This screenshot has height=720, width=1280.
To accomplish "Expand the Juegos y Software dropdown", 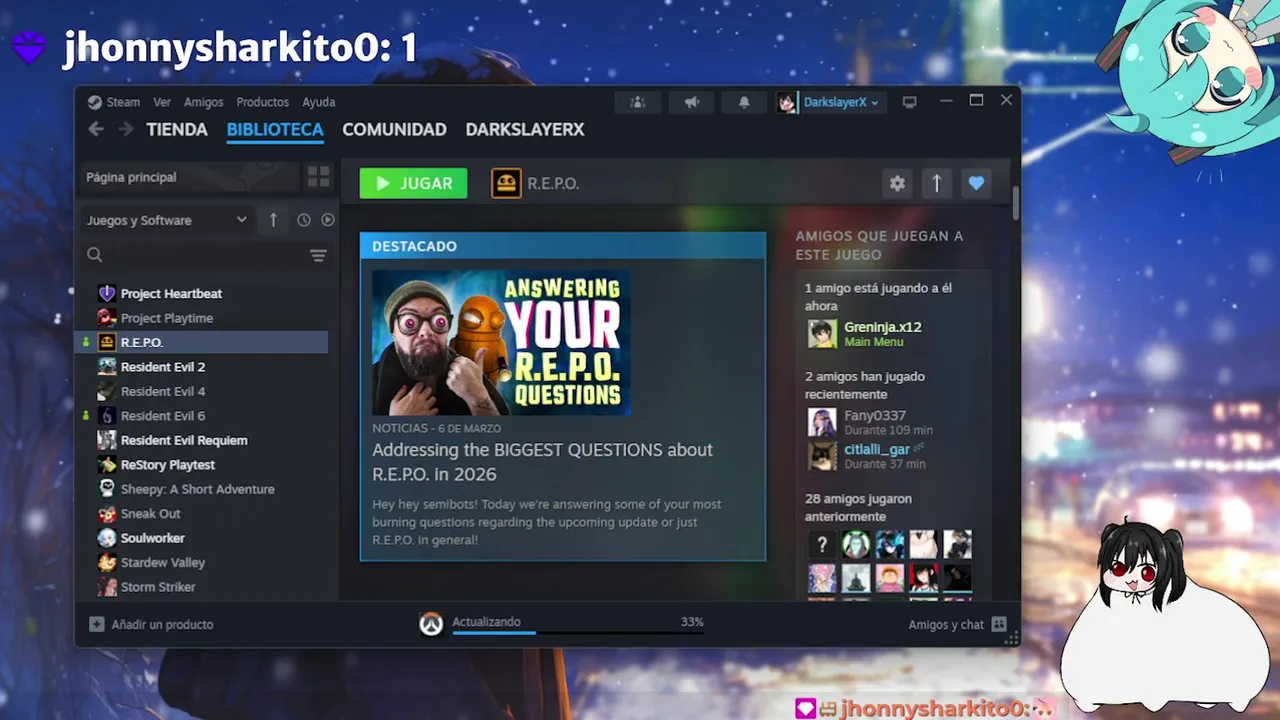I will click(x=166, y=220).
